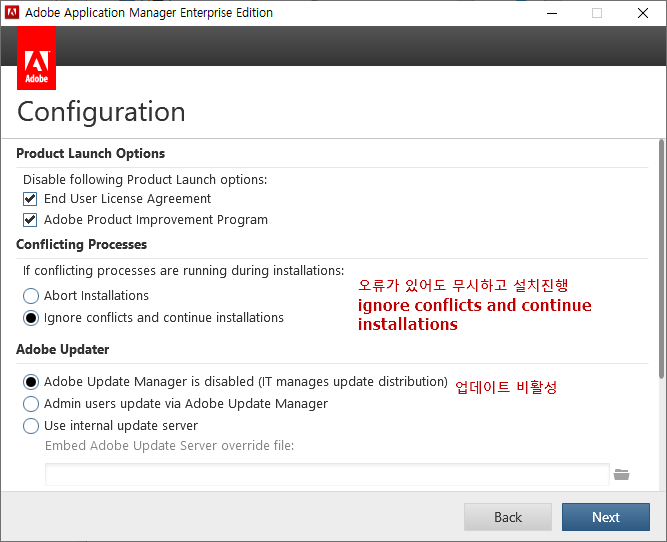
Task: Choose Use internal update server option
Action: pyautogui.click(x=31, y=426)
